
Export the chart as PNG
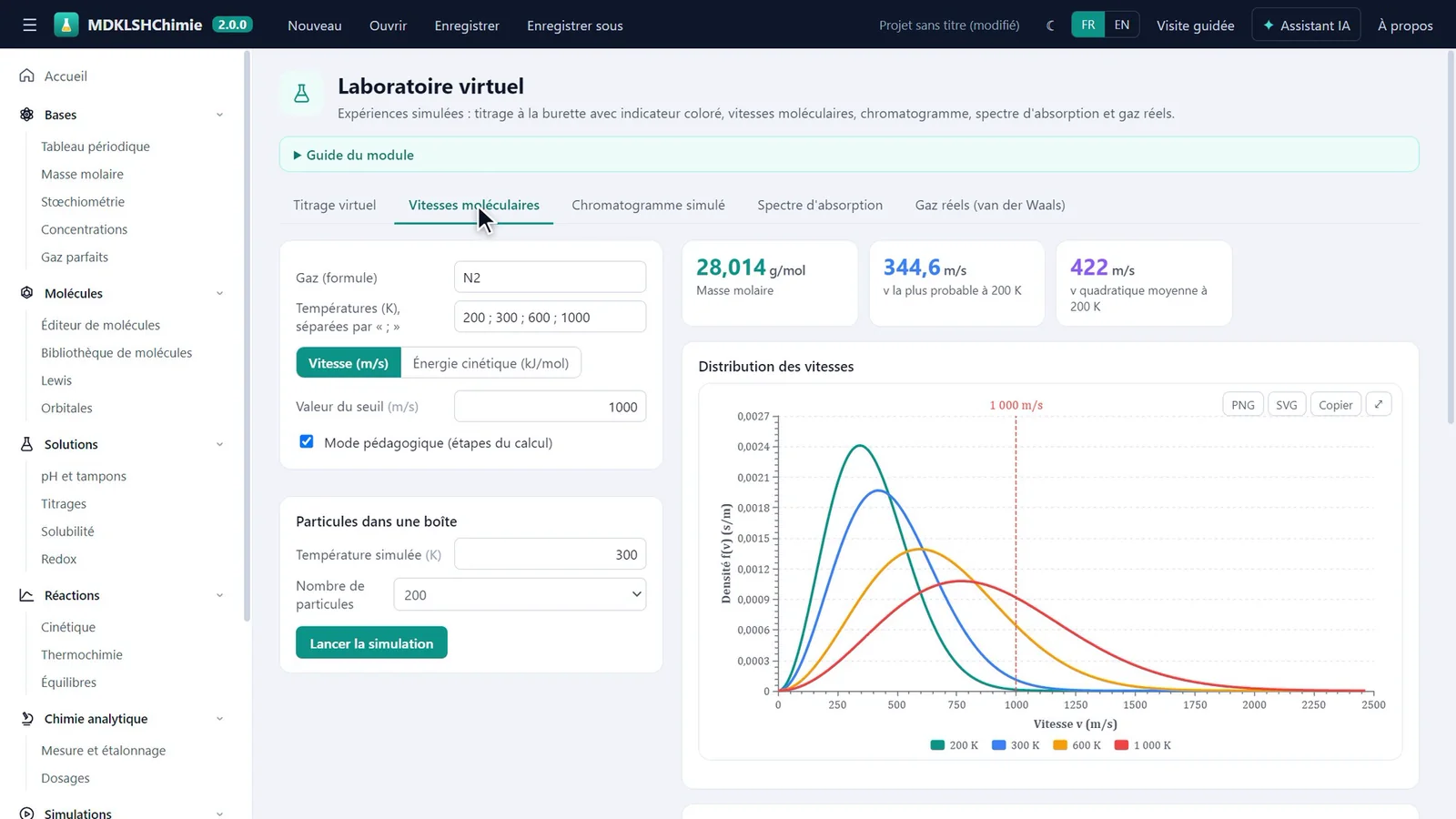tap(1243, 404)
